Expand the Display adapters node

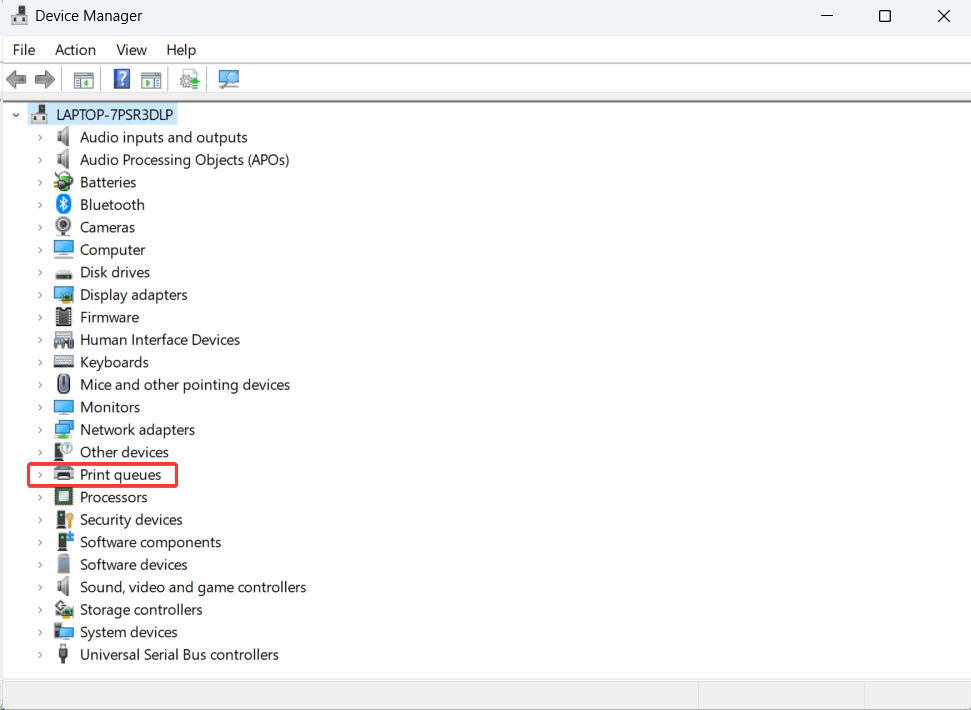point(40,295)
